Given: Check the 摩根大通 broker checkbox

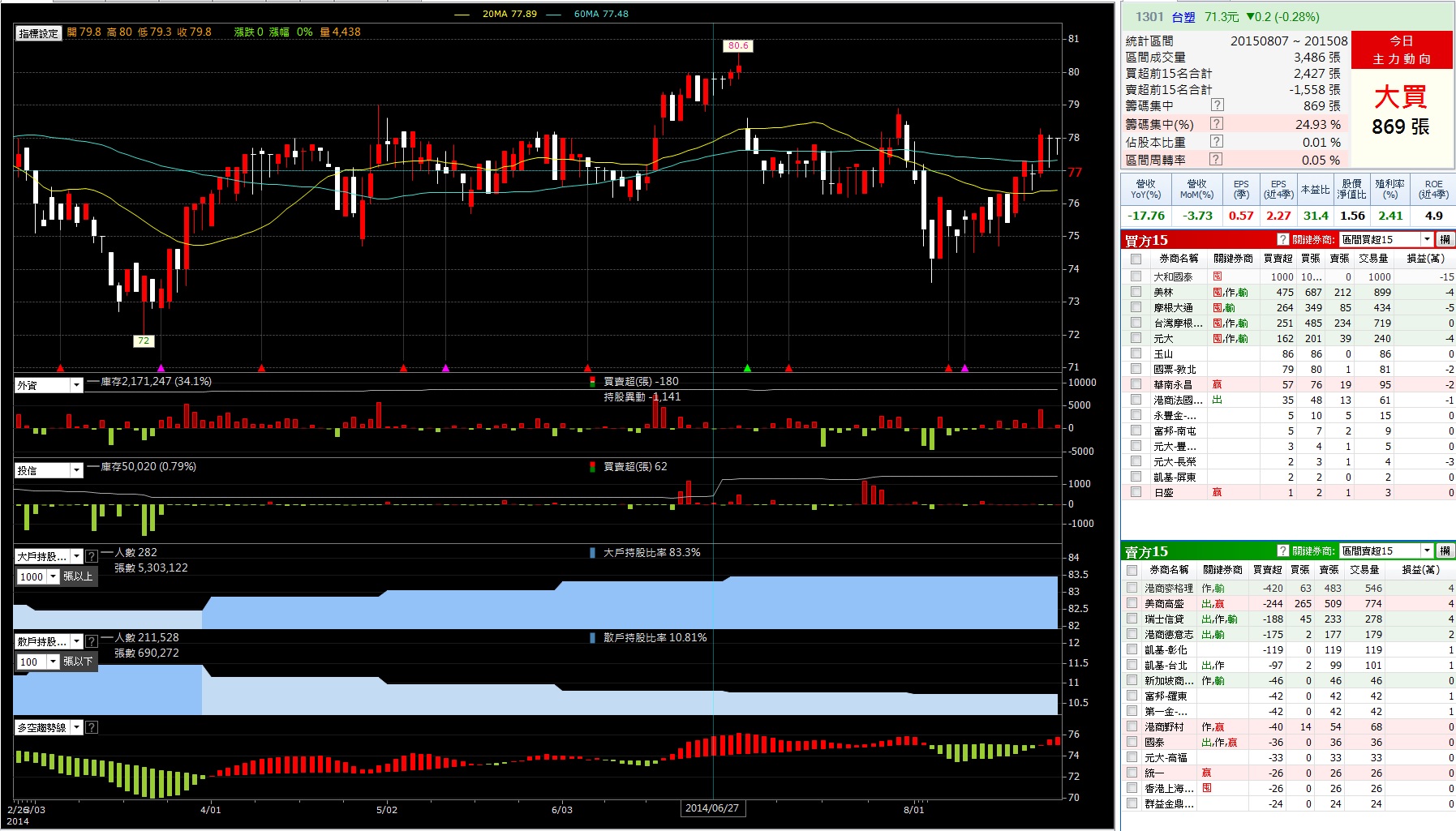Looking at the screenshot, I should (x=1136, y=307).
